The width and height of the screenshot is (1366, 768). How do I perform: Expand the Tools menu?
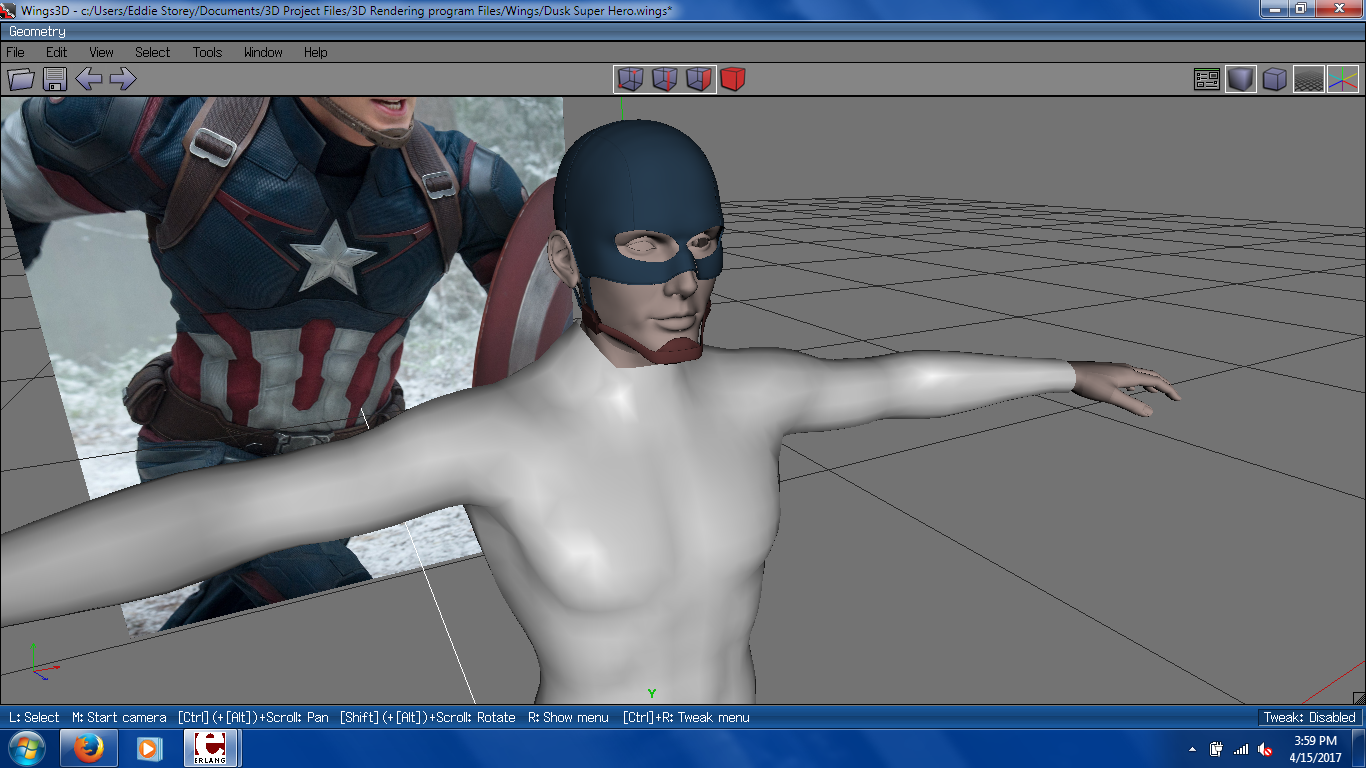pos(207,52)
